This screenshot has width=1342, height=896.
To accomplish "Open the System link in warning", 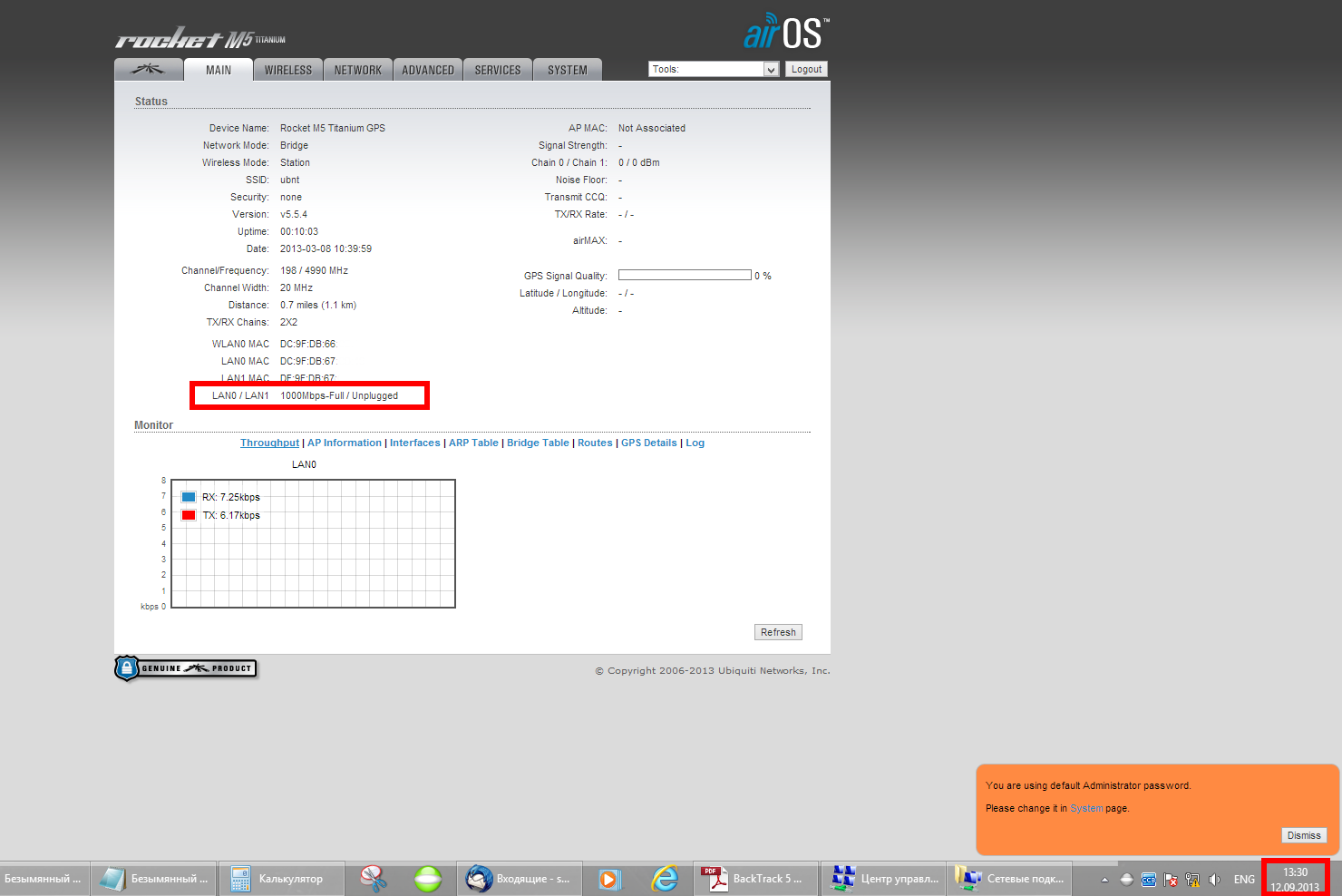I will (x=1086, y=808).
